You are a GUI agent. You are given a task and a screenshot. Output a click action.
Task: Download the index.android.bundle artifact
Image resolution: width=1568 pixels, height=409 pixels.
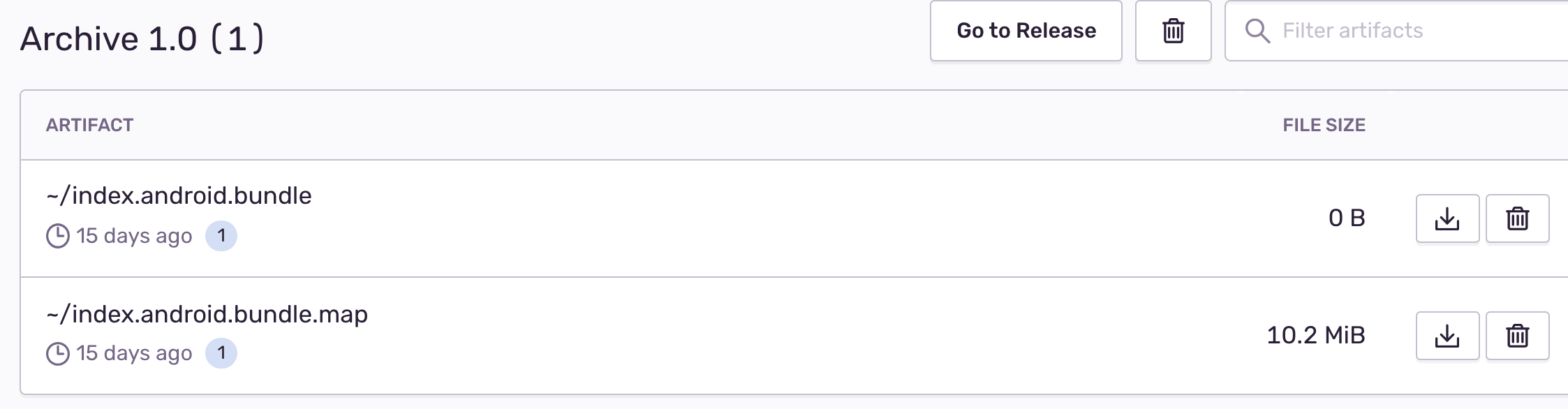point(1447,218)
